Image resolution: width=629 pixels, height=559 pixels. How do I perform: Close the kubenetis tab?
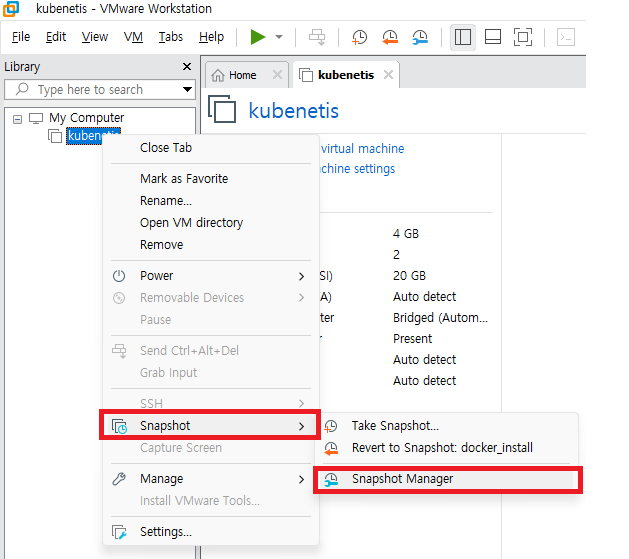pos(388,75)
